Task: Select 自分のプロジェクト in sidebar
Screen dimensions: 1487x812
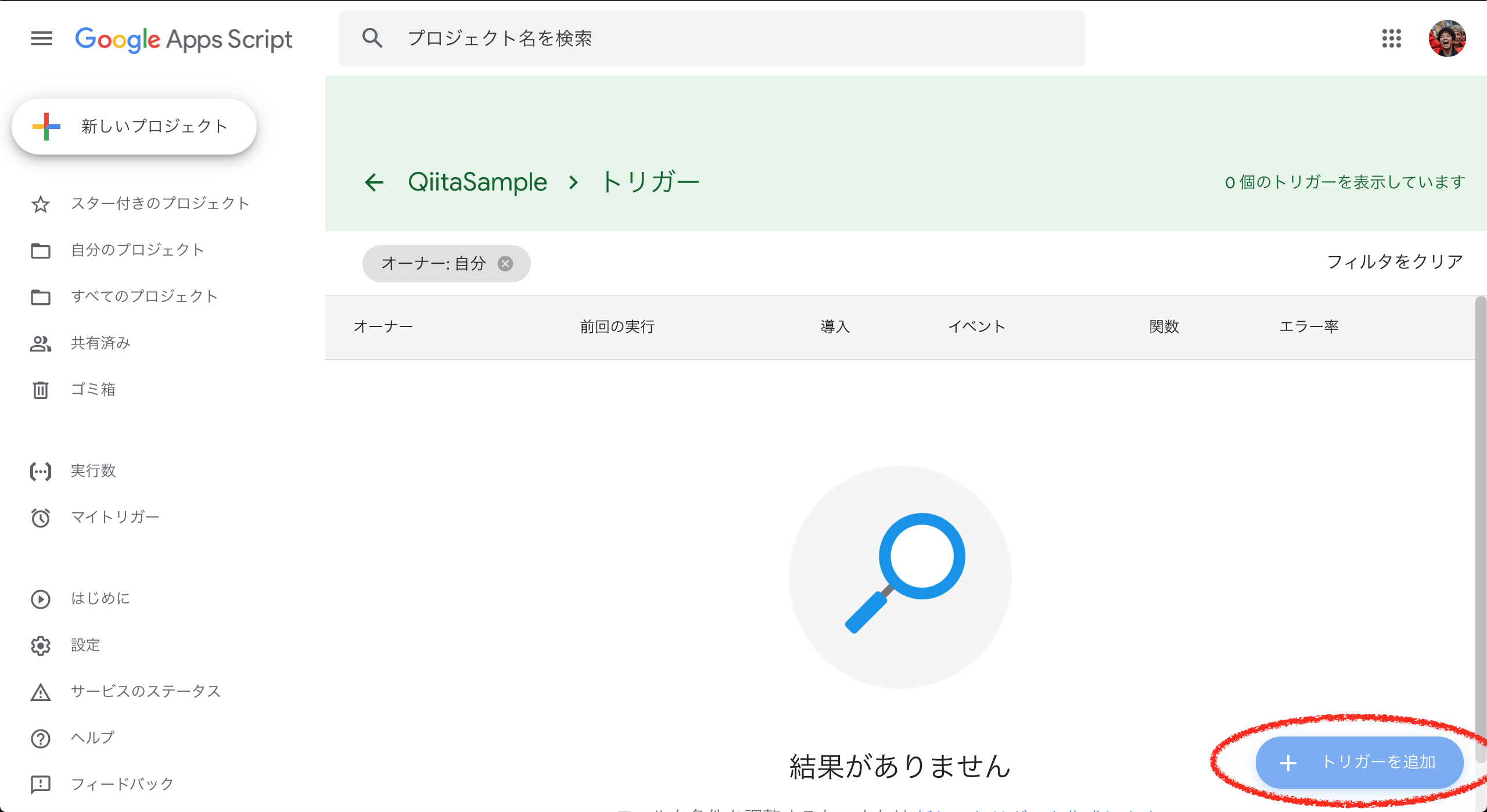Action: point(137,250)
